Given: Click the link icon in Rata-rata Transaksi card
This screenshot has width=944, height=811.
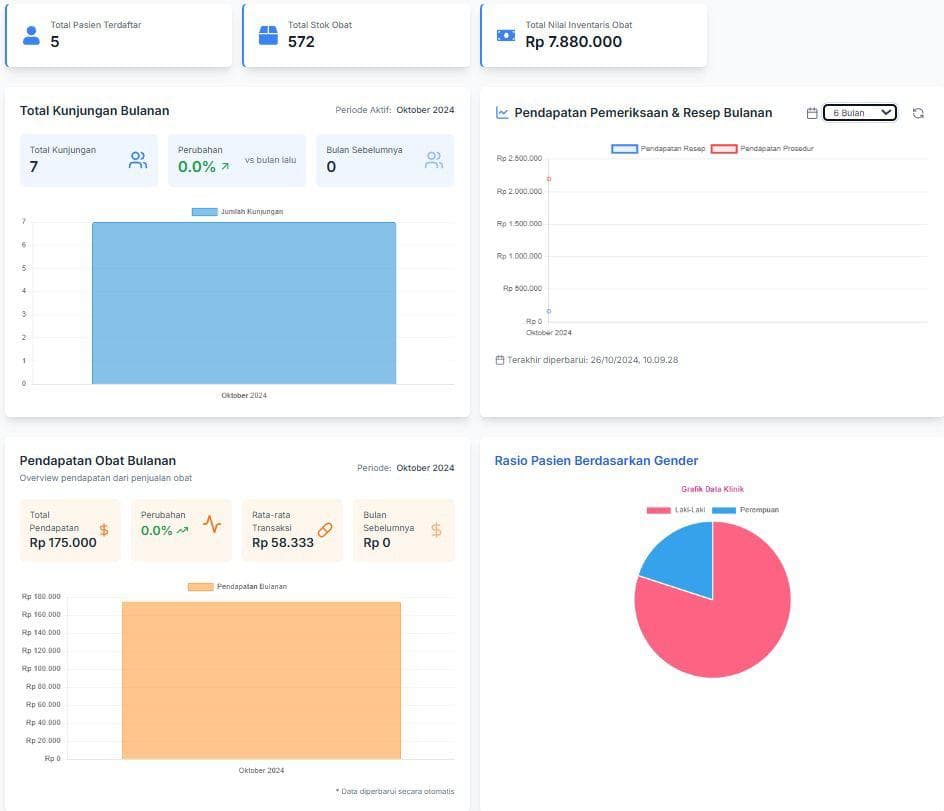Looking at the screenshot, I should coord(324,530).
